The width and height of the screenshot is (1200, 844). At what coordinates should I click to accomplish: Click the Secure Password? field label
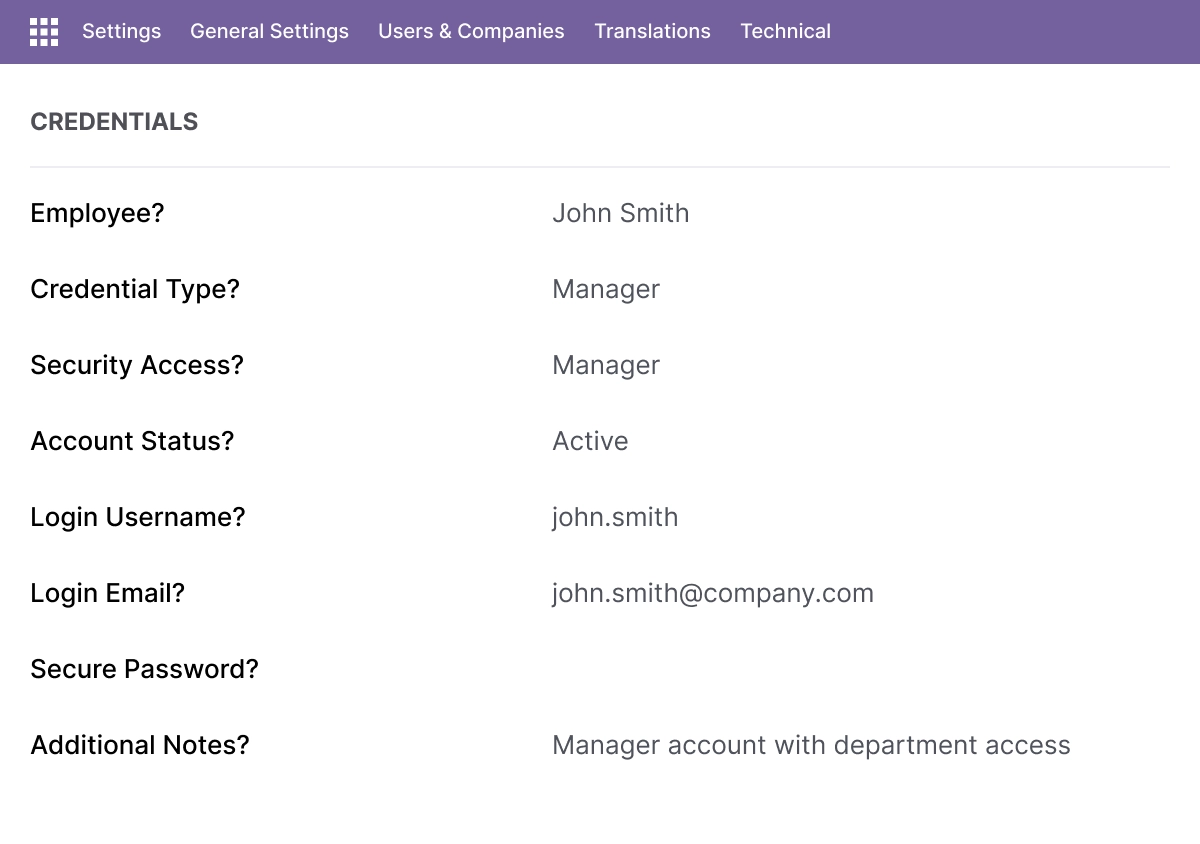coord(144,669)
